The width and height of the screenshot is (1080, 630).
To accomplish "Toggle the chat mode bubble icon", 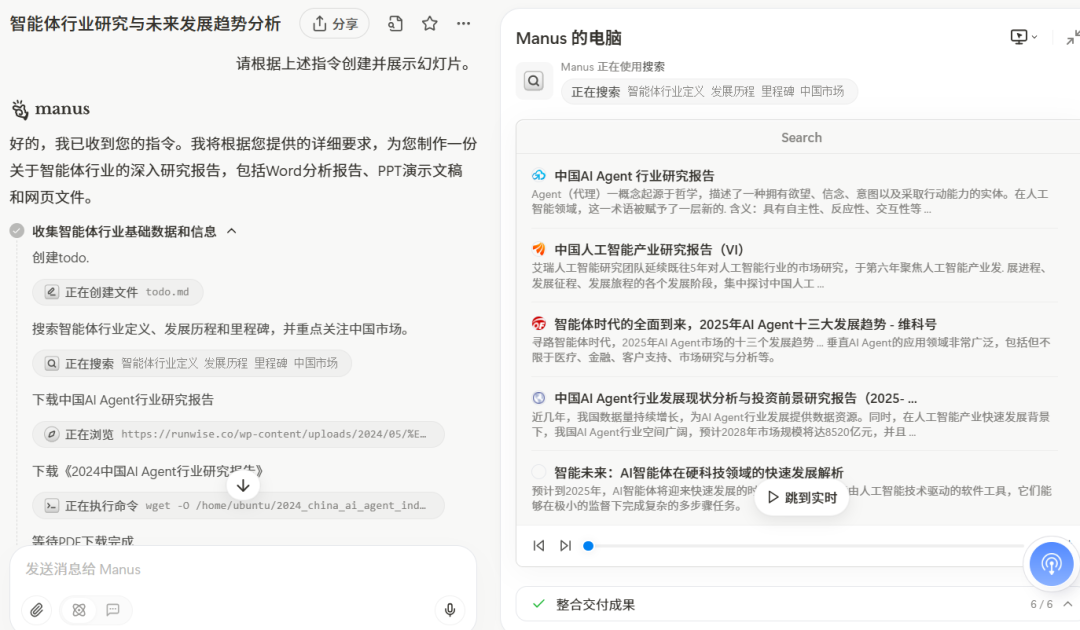I will (113, 610).
